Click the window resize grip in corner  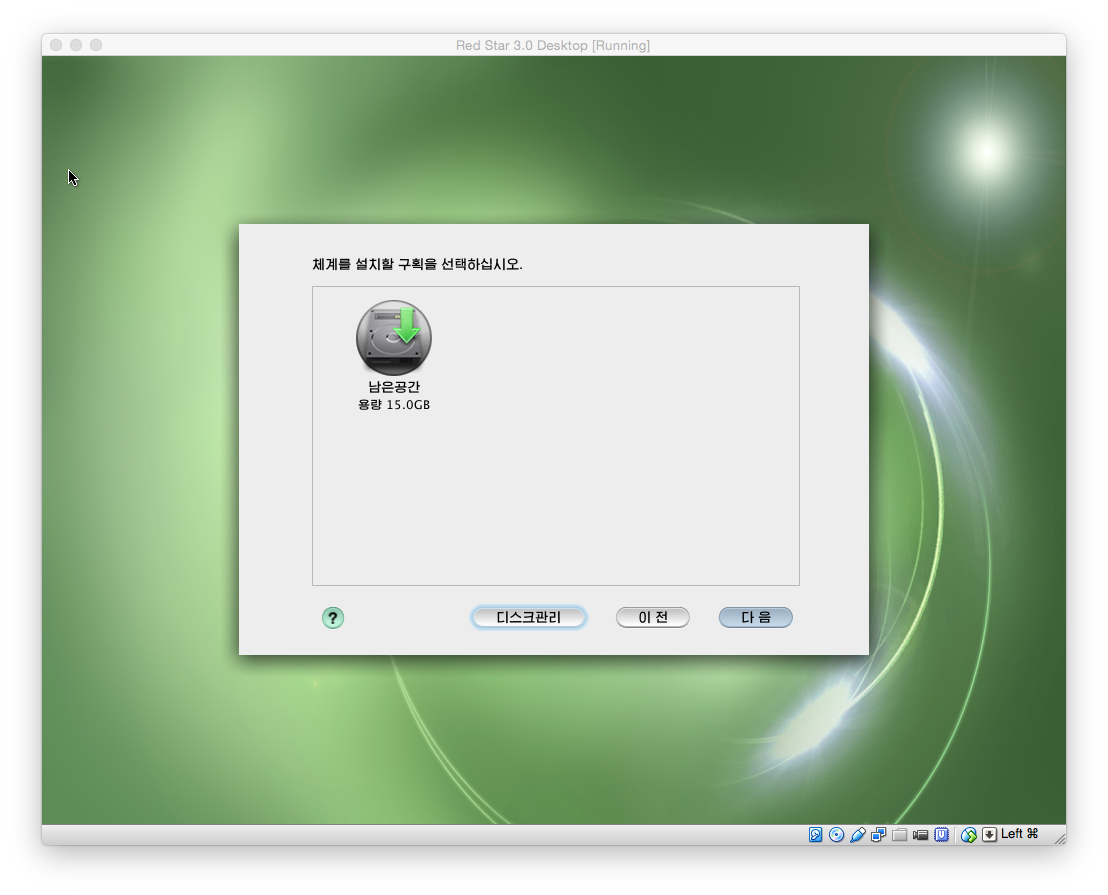(x=1059, y=838)
